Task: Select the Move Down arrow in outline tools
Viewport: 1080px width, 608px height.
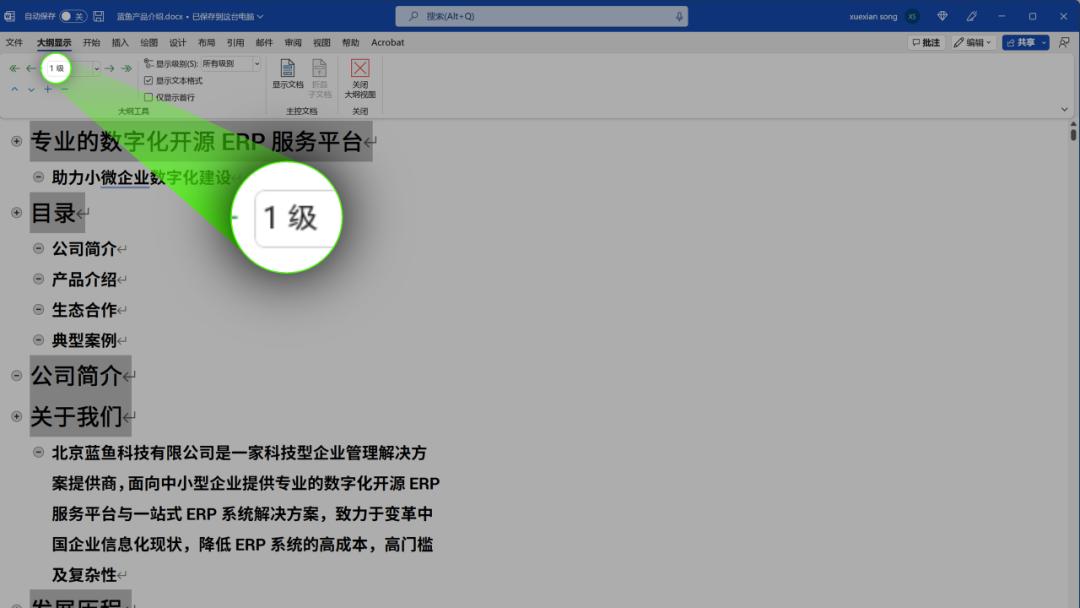Action: [x=31, y=90]
